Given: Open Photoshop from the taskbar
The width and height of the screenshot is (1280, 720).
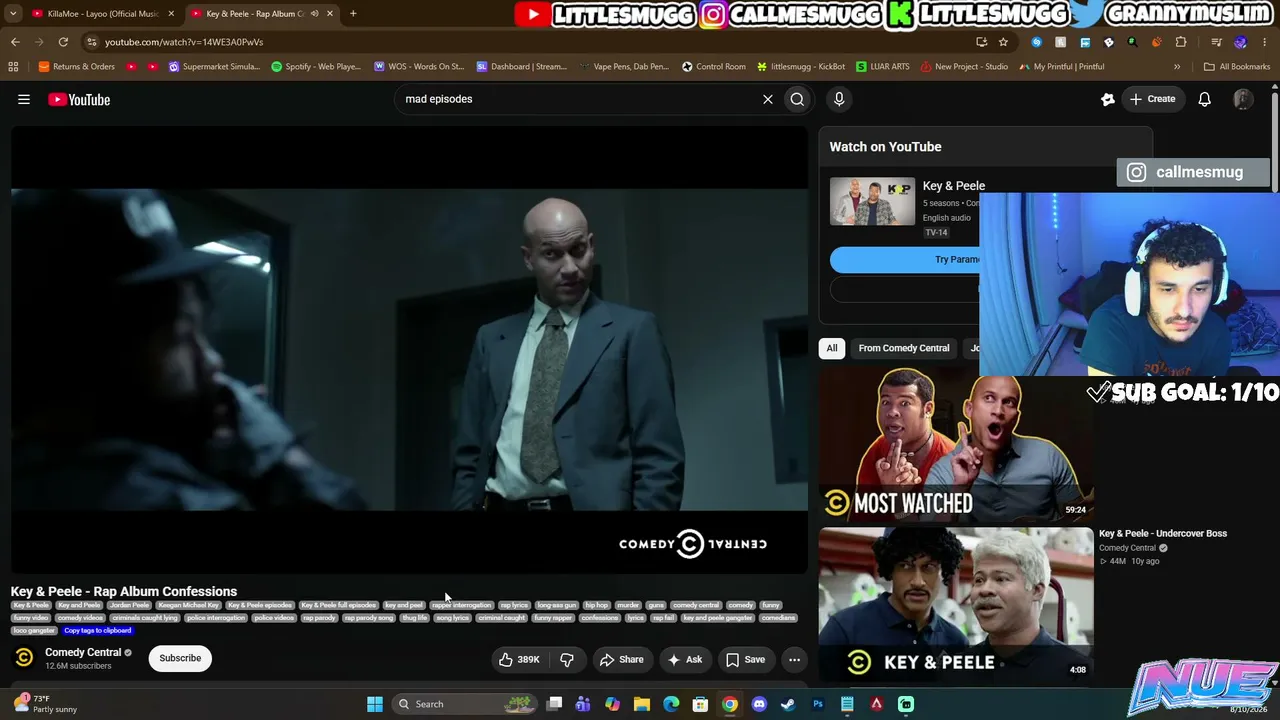Looking at the screenshot, I should [818, 704].
